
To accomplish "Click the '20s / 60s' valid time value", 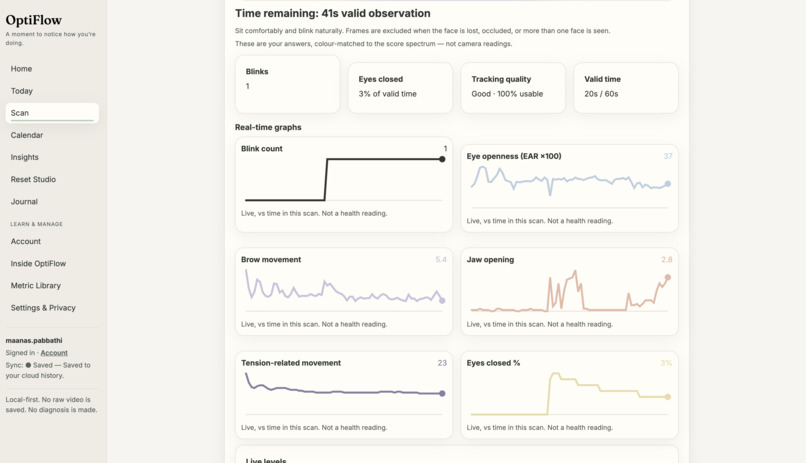I will point(601,94).
